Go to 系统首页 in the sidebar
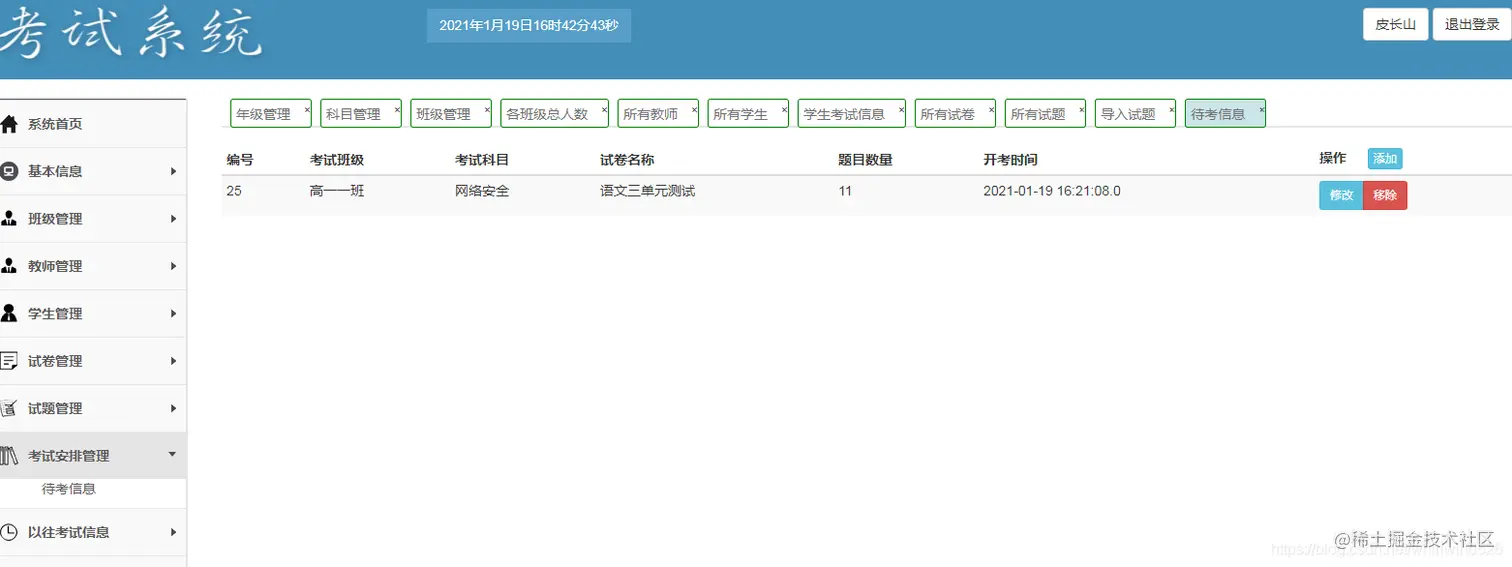The height and width of the screenshot is (567, 1512). [x=55, y=124]
